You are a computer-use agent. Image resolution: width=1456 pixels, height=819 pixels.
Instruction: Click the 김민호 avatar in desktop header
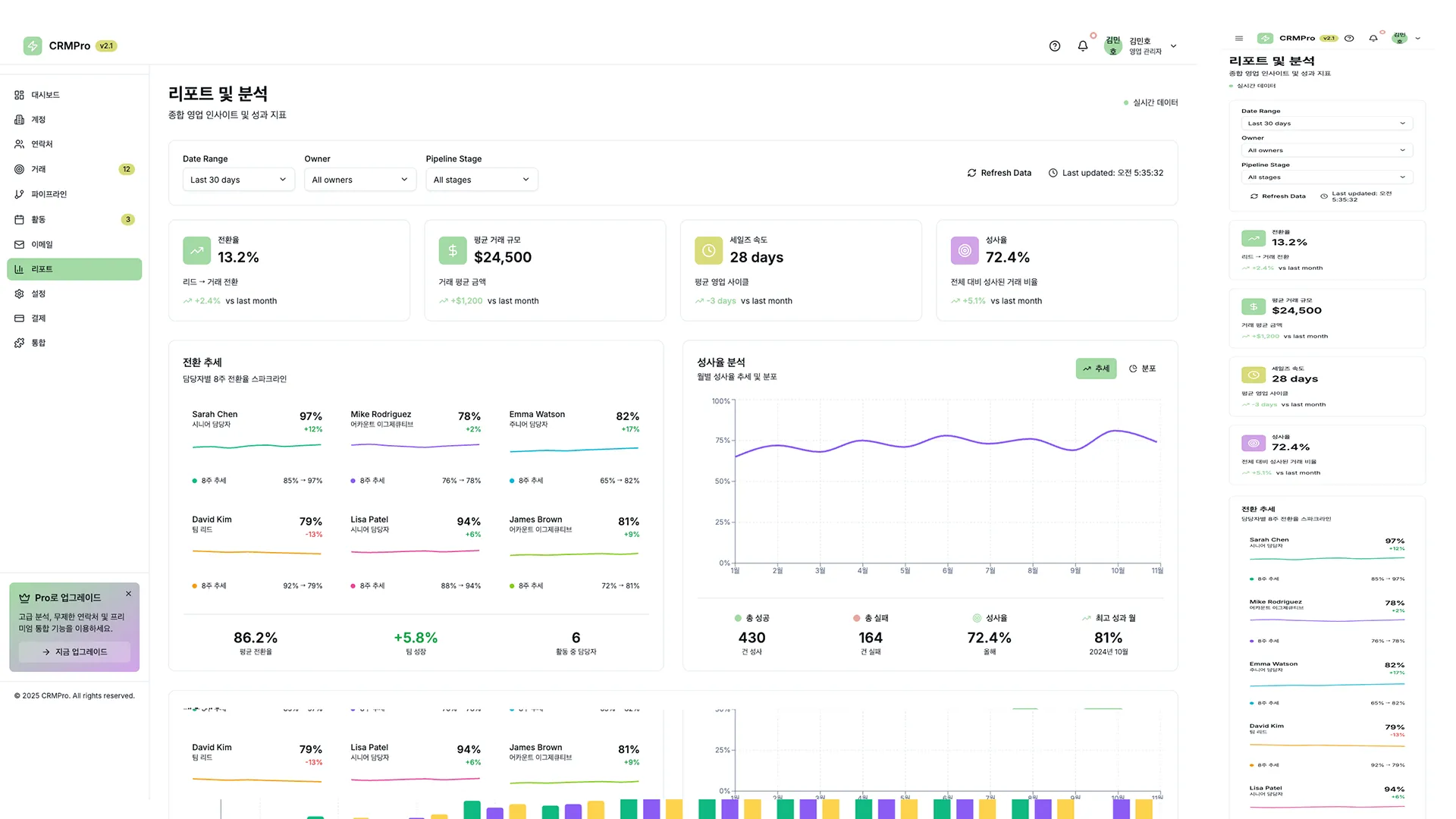[1112, 46]
